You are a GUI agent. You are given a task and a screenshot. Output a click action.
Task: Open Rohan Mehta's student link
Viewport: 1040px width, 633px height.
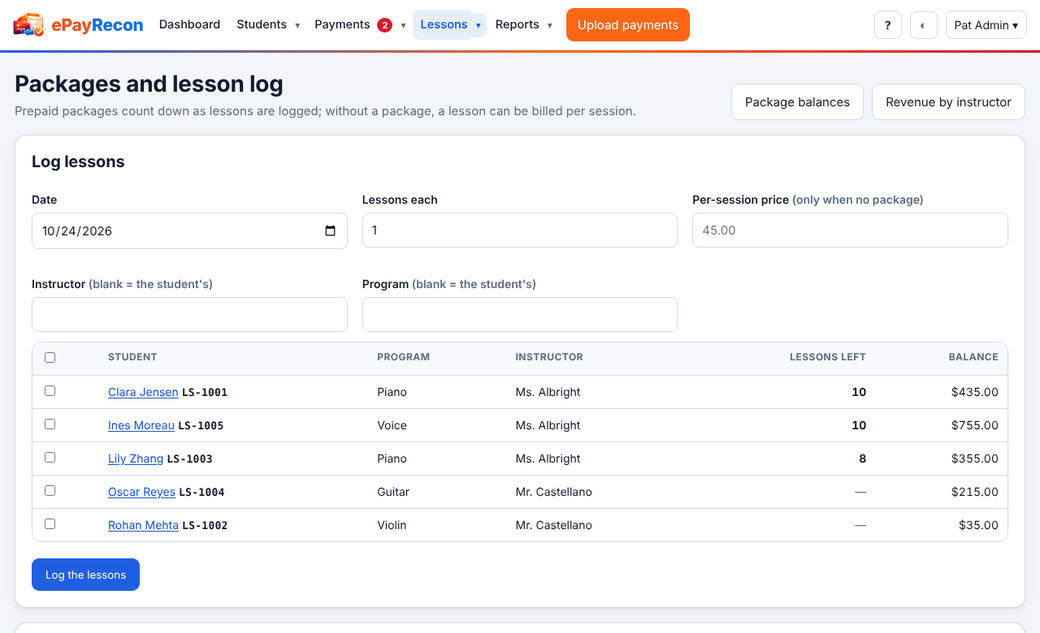tap(143, 525)
